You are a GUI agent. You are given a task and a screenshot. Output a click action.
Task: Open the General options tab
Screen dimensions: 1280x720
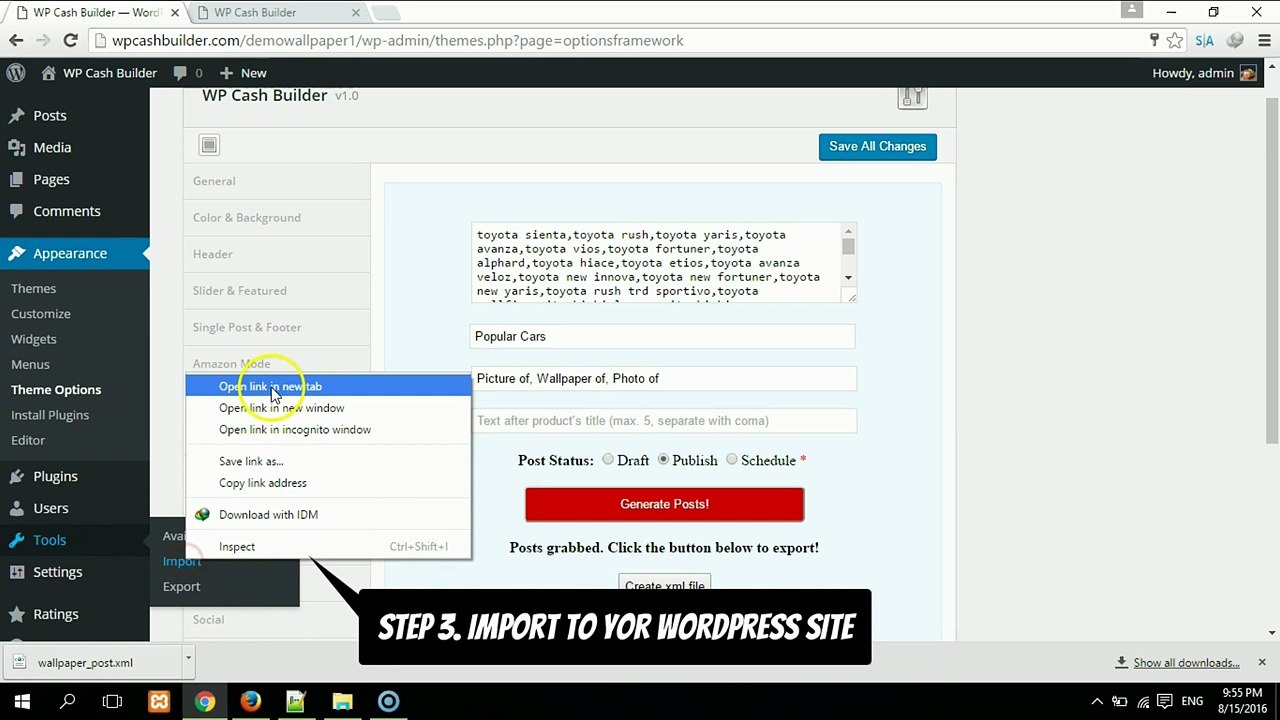point(277,181)
